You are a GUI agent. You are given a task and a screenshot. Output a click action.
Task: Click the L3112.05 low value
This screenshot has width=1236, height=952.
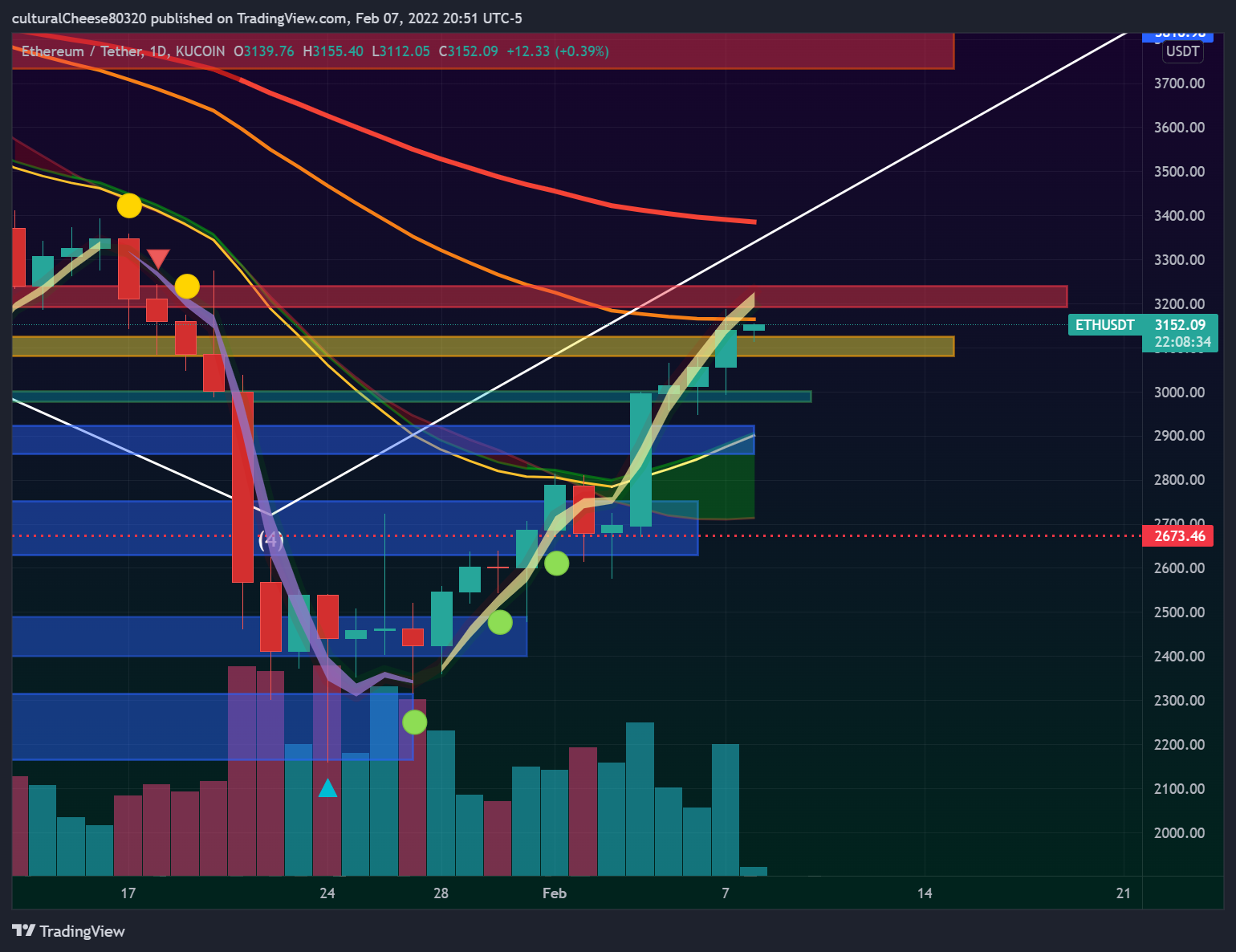[400, 51]
